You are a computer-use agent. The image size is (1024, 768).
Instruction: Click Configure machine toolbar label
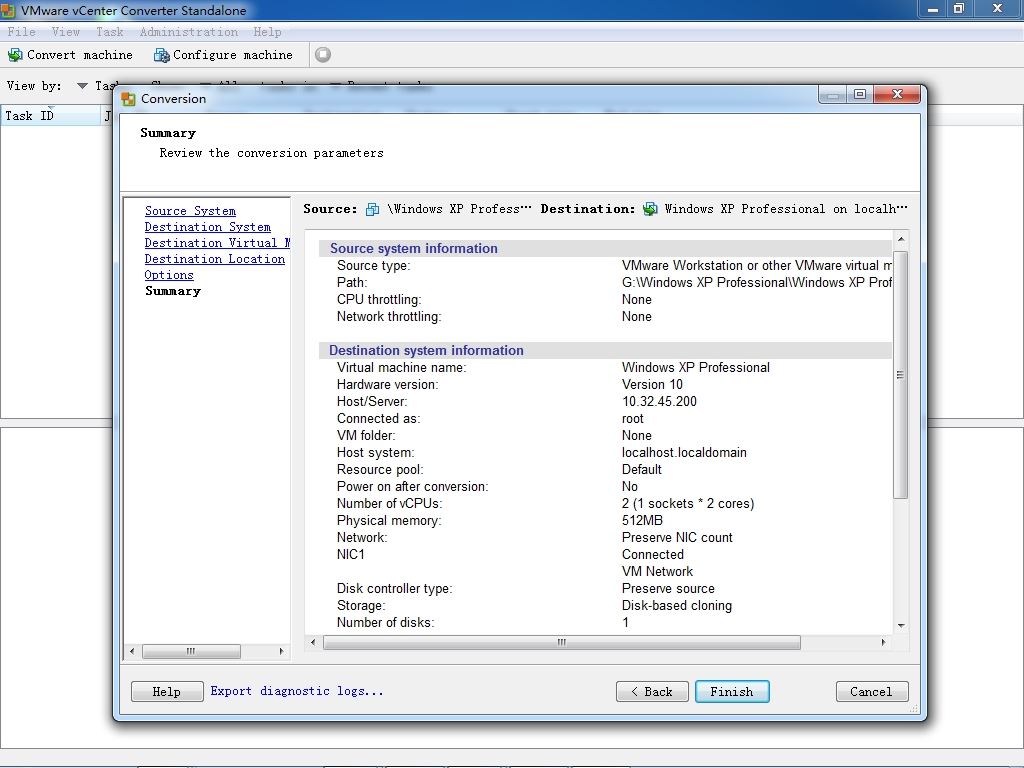pyautogui.click(x=232, y=55)
